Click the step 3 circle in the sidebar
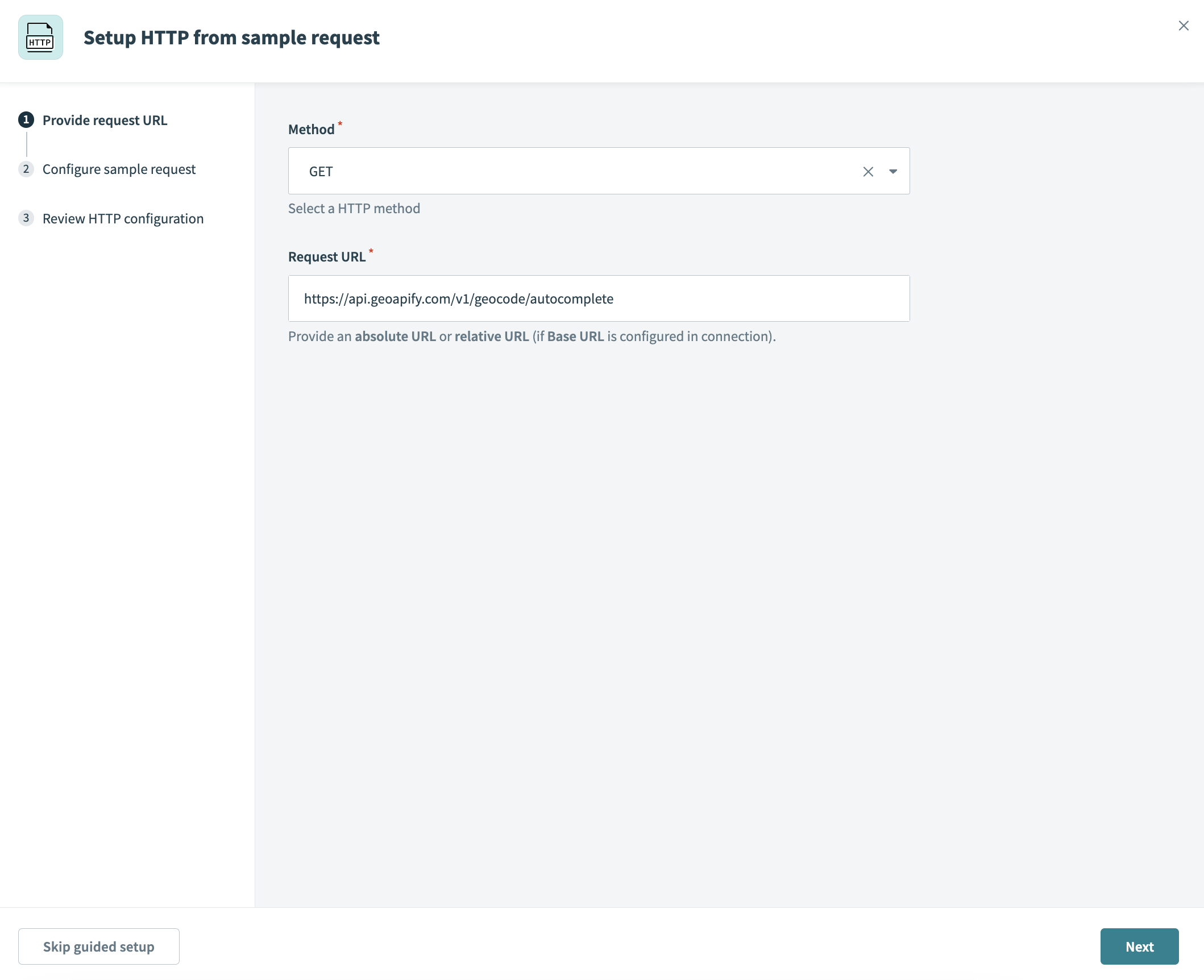This screenshot has width=1204, height=980. [26, 218]
